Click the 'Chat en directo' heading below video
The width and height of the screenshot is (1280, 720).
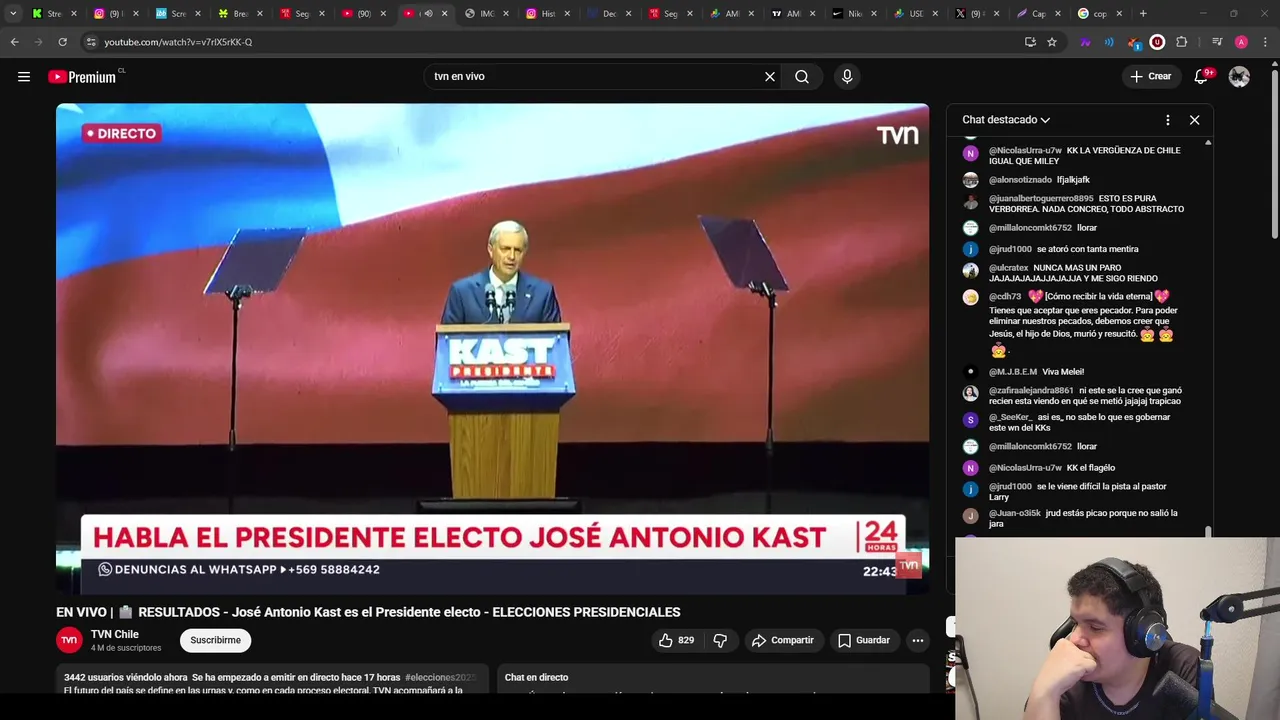pos(536,678)
